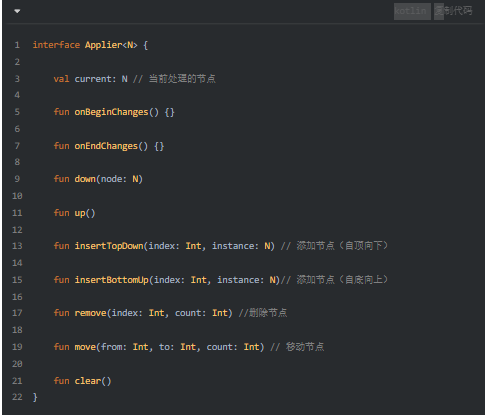Viewport: 485px width, 415px height.
Task: Click the text 'interface Applier<N> {'
Action: point(90,45)
